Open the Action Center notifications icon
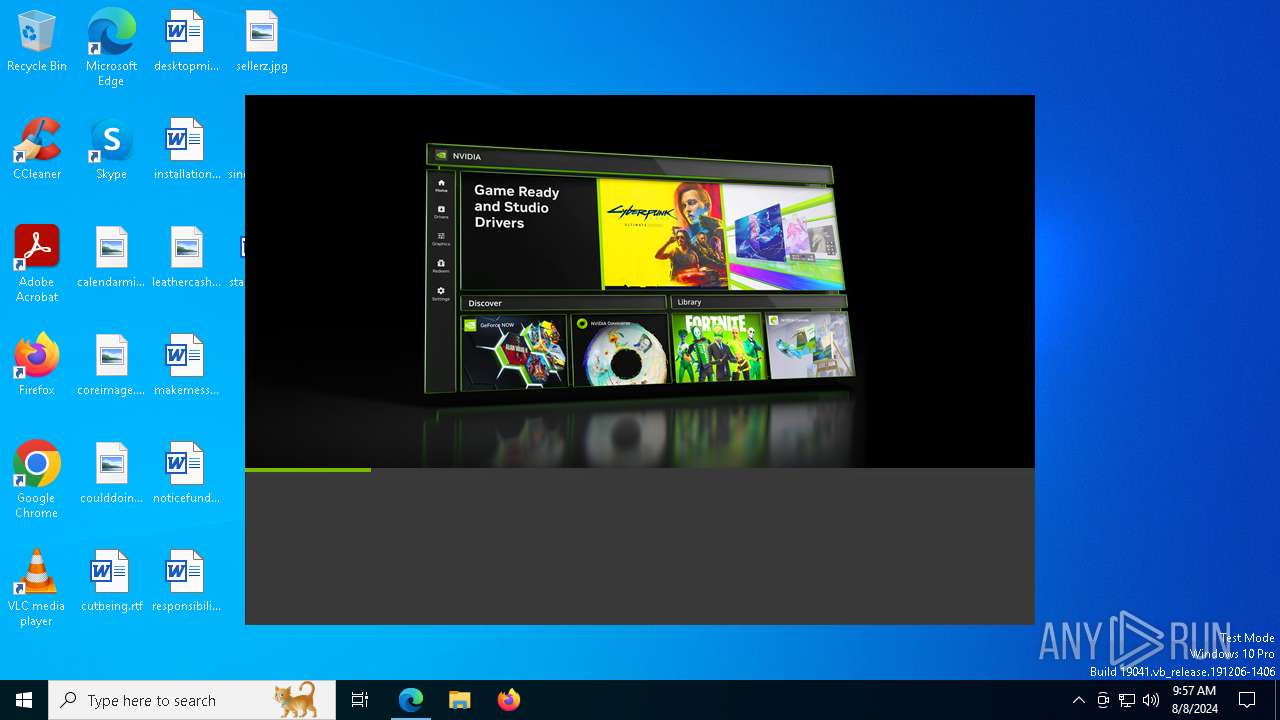 [1247, 700]
